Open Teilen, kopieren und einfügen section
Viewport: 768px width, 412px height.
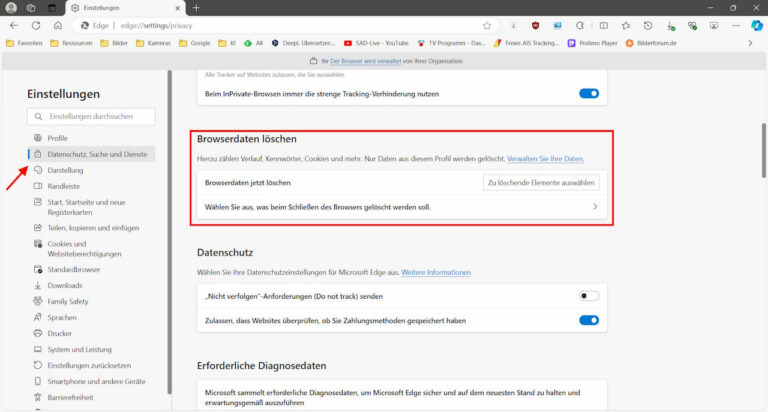click(x=91, y=228)
